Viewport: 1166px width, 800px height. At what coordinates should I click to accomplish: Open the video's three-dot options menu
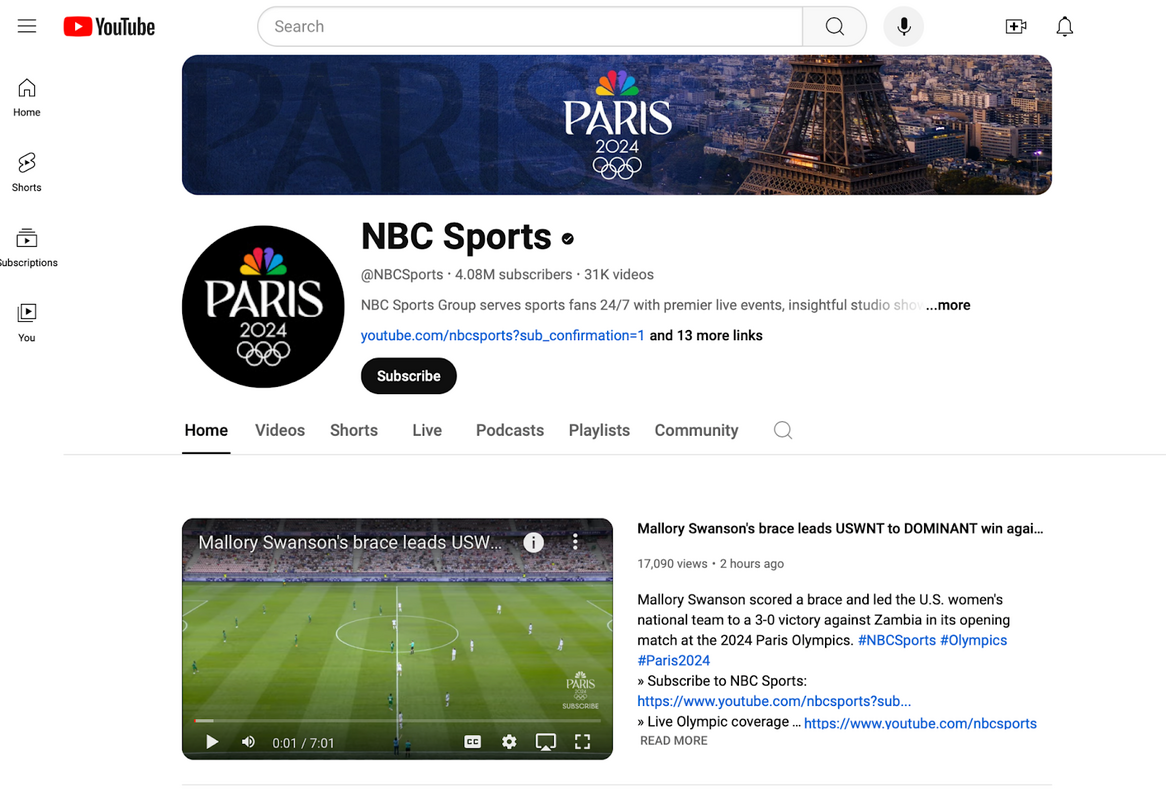point(575,541)
